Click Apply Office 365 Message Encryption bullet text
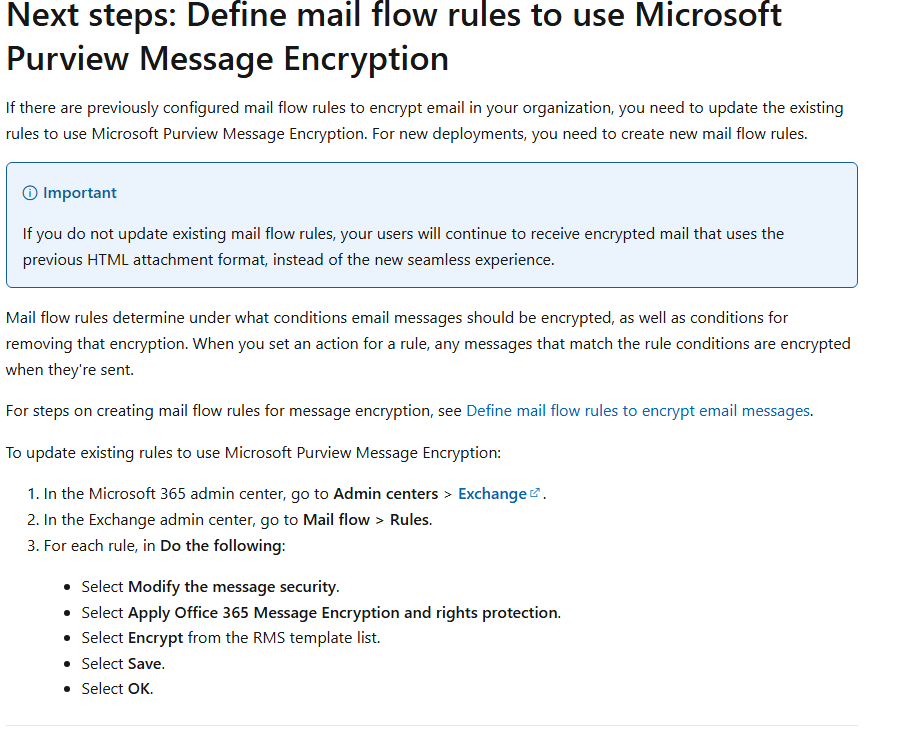 [321, 613]
